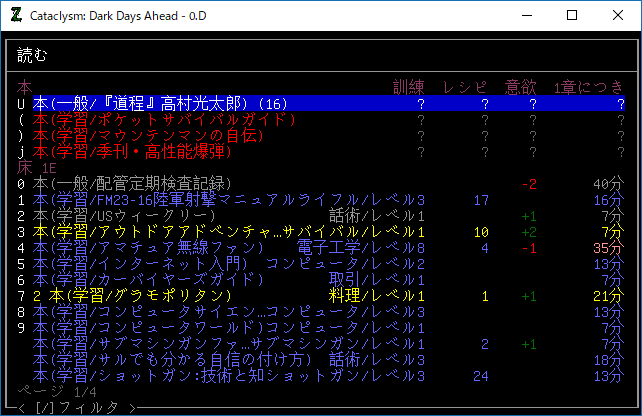The width and height of the screenshot is (642, 416).
Task: Select マウンテンマンの自伝 from the book list
Action: (x=156, y=136)
